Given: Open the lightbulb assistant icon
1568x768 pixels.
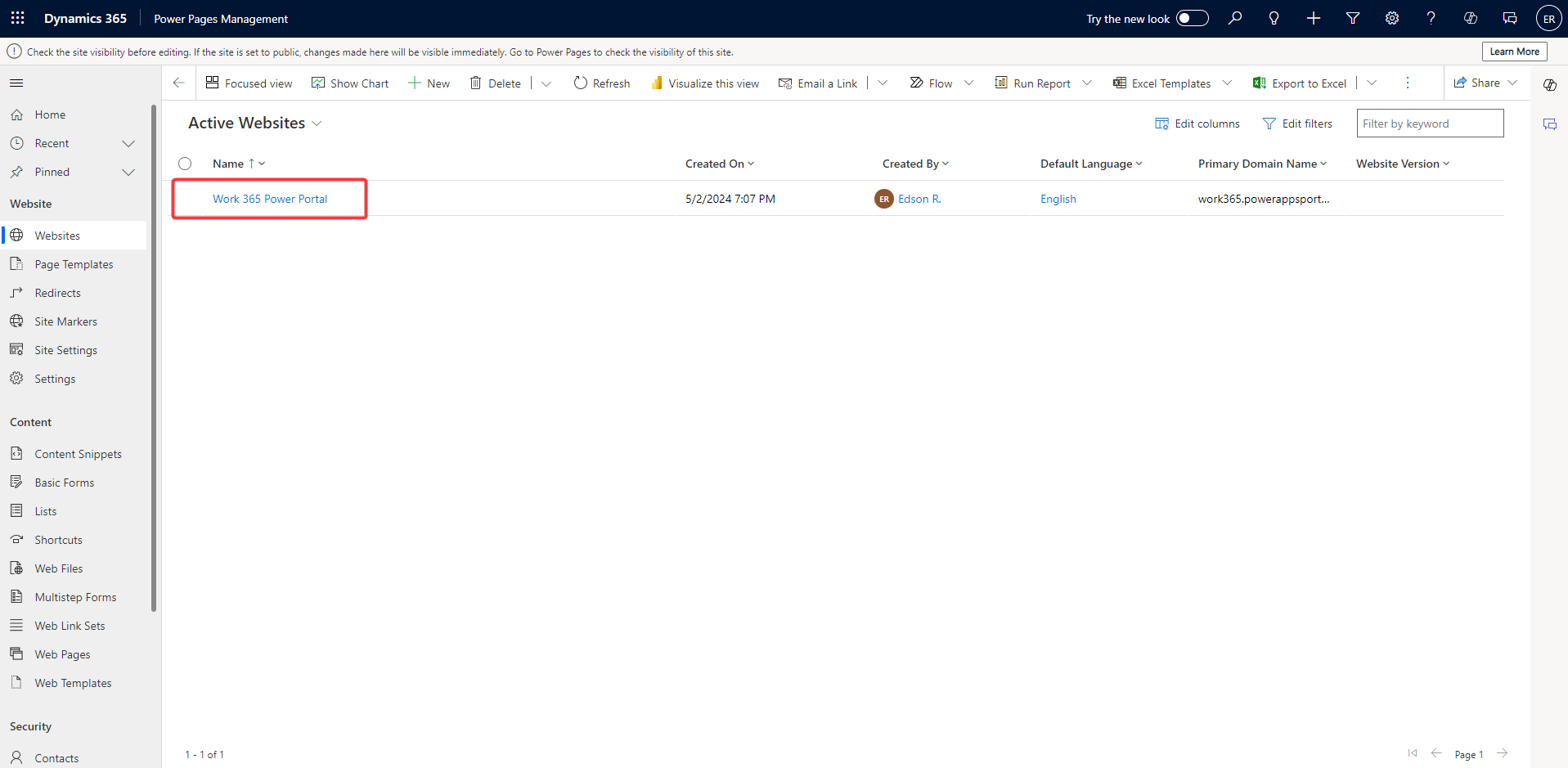Looking at the screenshot, I should (1274, 18).
